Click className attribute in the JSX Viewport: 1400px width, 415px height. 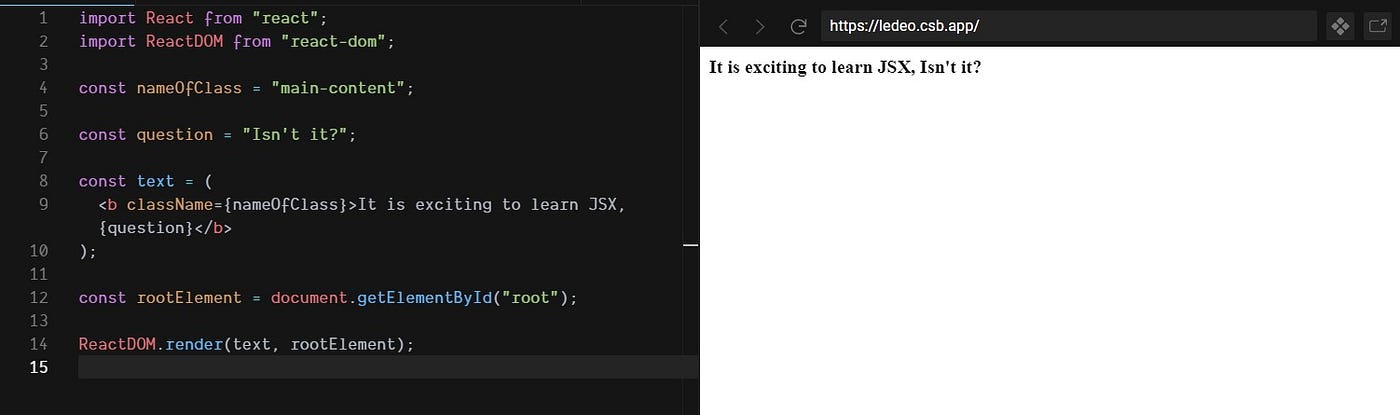(x=169, y=204)
